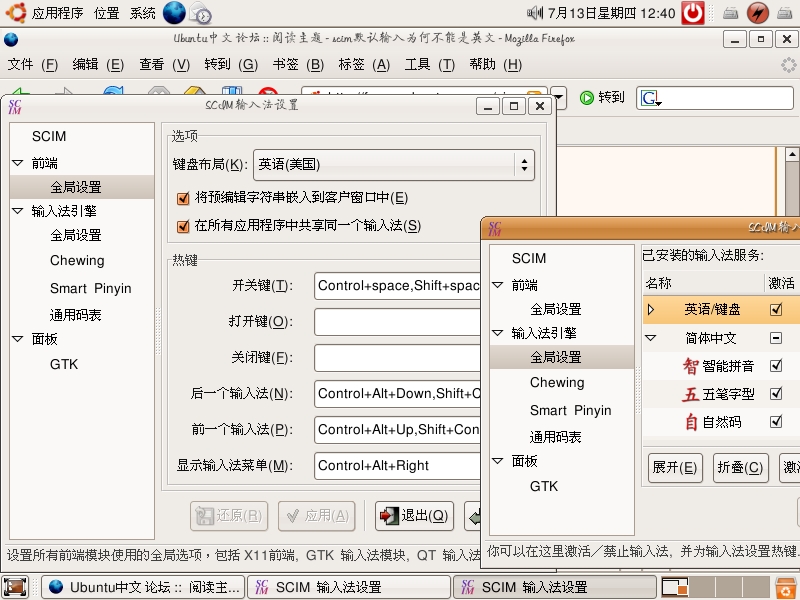Open the 键盘布局 combo box
This screenshot has height=600, width=800.
pos(394,165)
